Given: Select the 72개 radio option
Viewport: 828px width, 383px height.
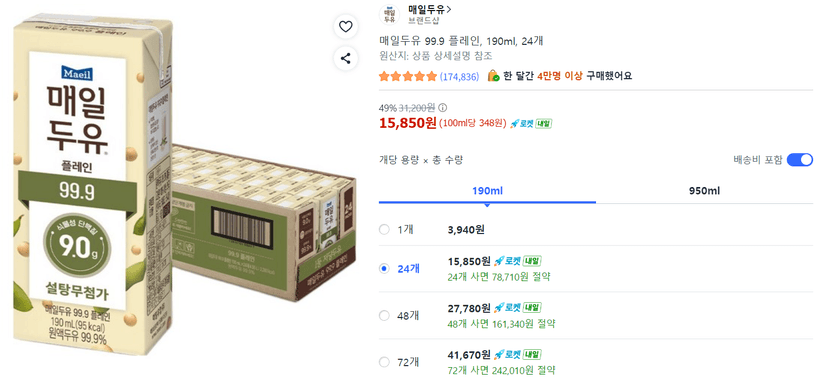Looking at the screenshot, I should tap(384, 362).
